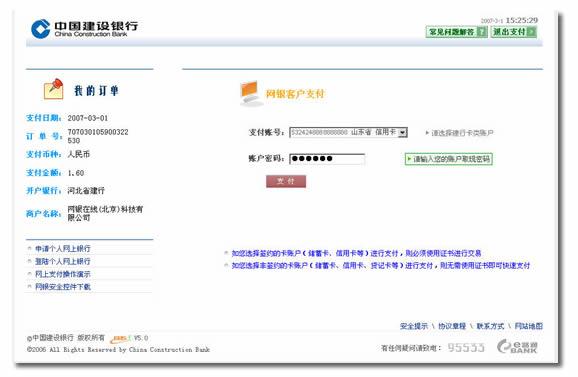Click the 95533 hotline number

click(466, 347)
